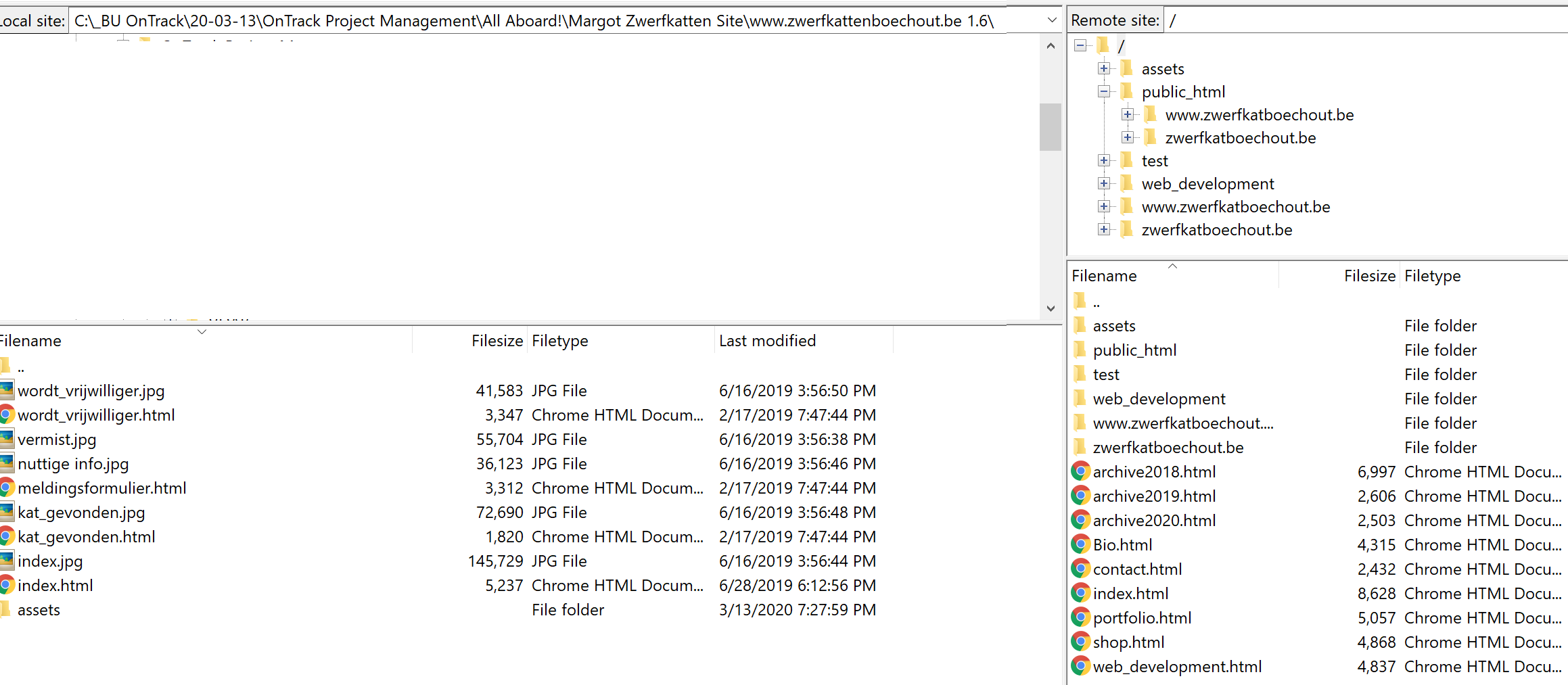
Task: Collapse the public_html tree node
Action: (1104, 91)
